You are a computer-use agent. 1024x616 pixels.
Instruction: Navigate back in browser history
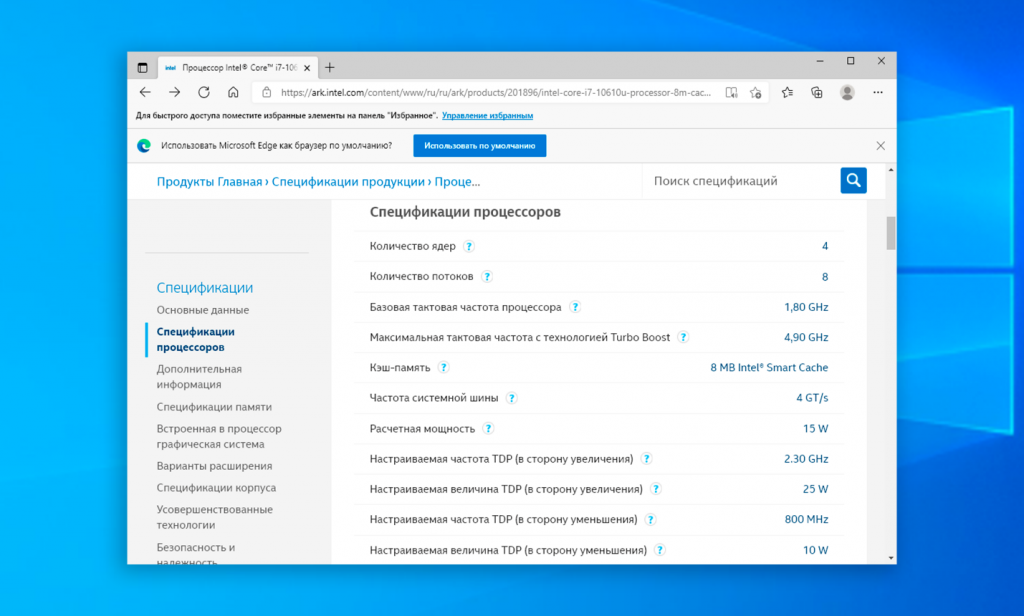[145, 92]
